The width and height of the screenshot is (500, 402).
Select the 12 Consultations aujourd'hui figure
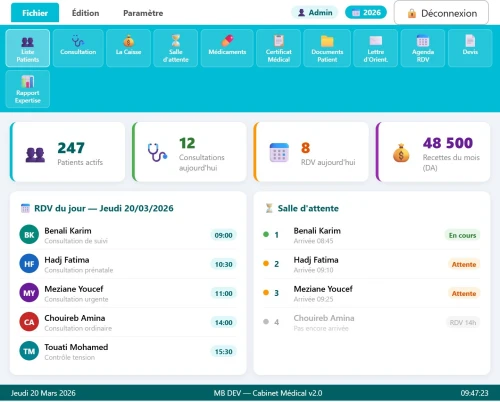click(187, 143)
